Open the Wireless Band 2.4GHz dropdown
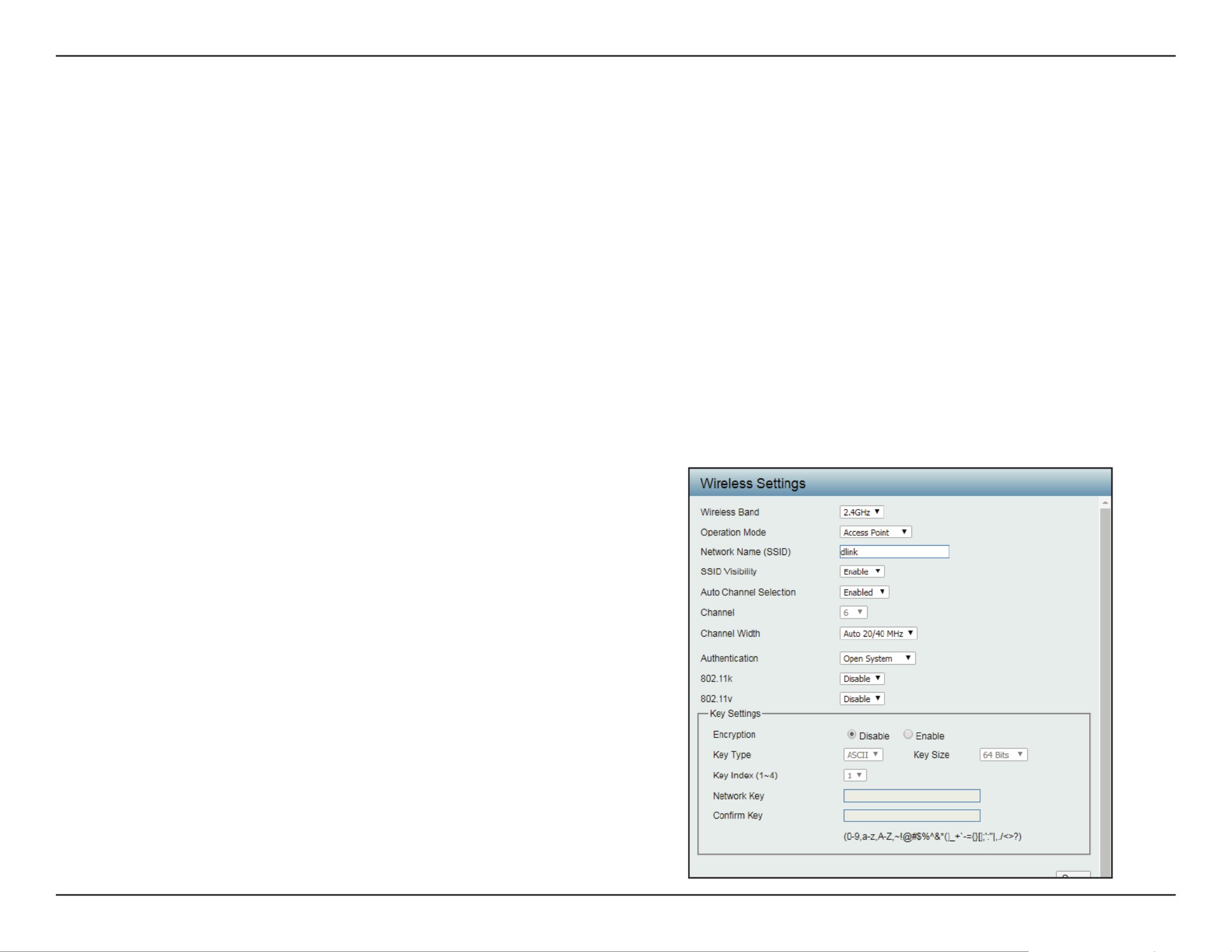 861,512
